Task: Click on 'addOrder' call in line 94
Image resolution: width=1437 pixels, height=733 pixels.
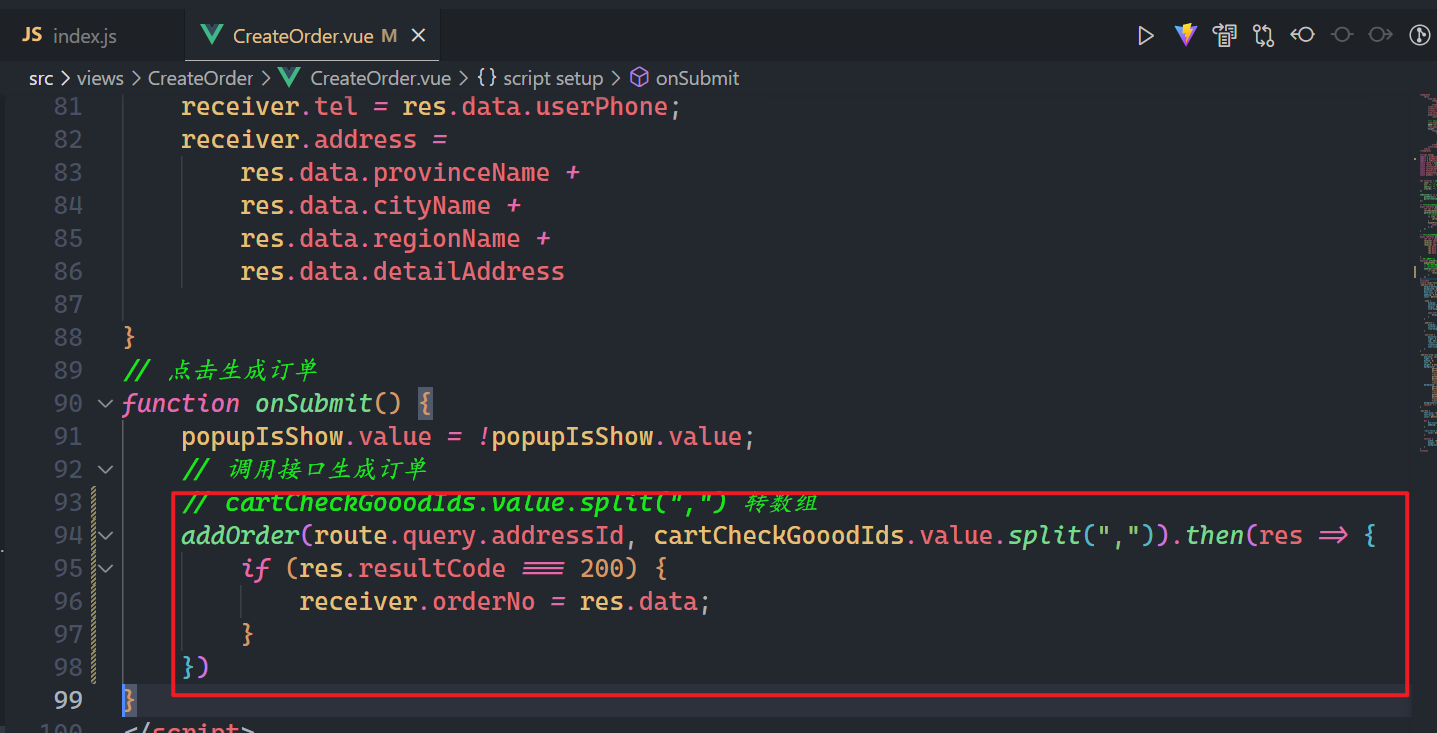Action: click(x=240, y=535)
